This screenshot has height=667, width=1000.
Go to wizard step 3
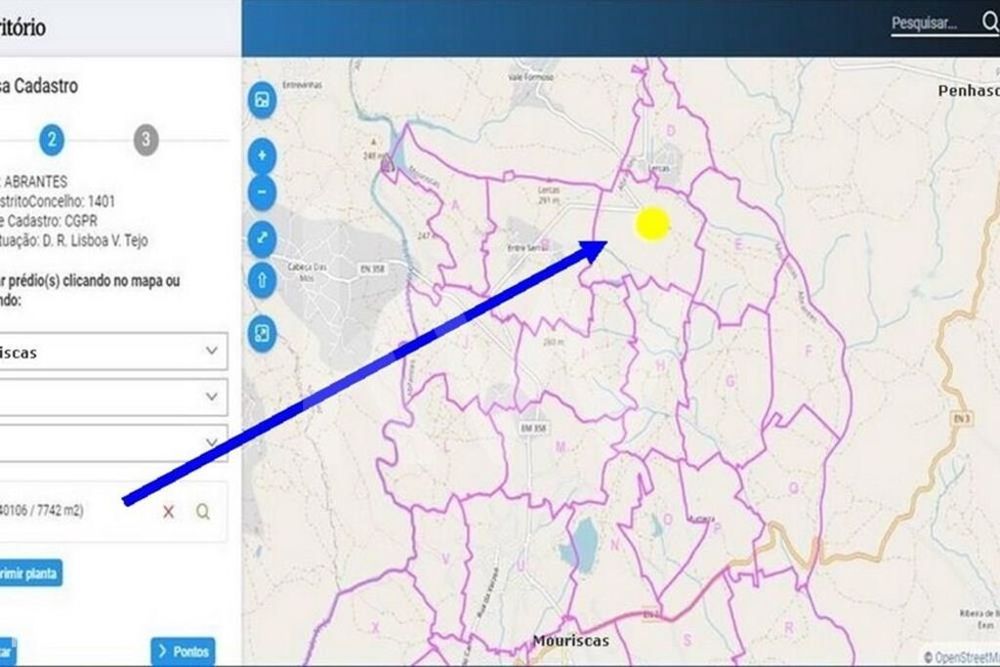pyautogui.click(x=146, y=140)
